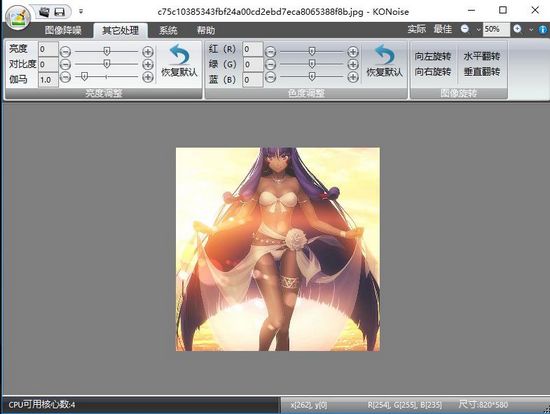Increase 伽马 with its plus button
The width and height of the screenshot is (550, 414).
tap(148, 77)
